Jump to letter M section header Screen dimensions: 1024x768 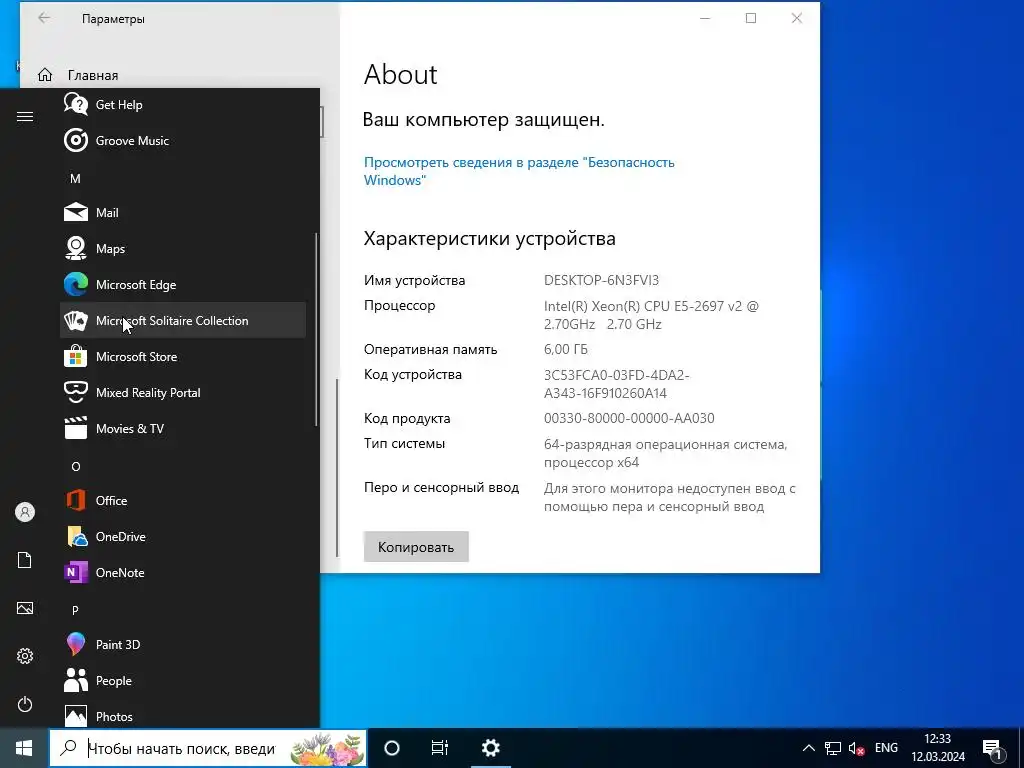(x=75, y=178)
